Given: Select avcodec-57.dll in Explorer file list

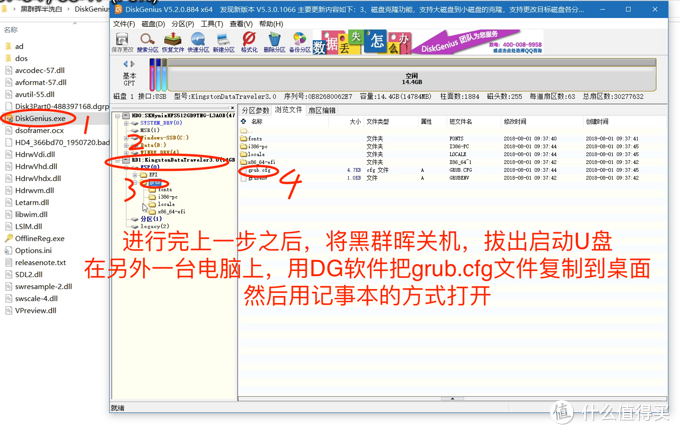Looking at the screenshot, I should click(x=35, y=70).
